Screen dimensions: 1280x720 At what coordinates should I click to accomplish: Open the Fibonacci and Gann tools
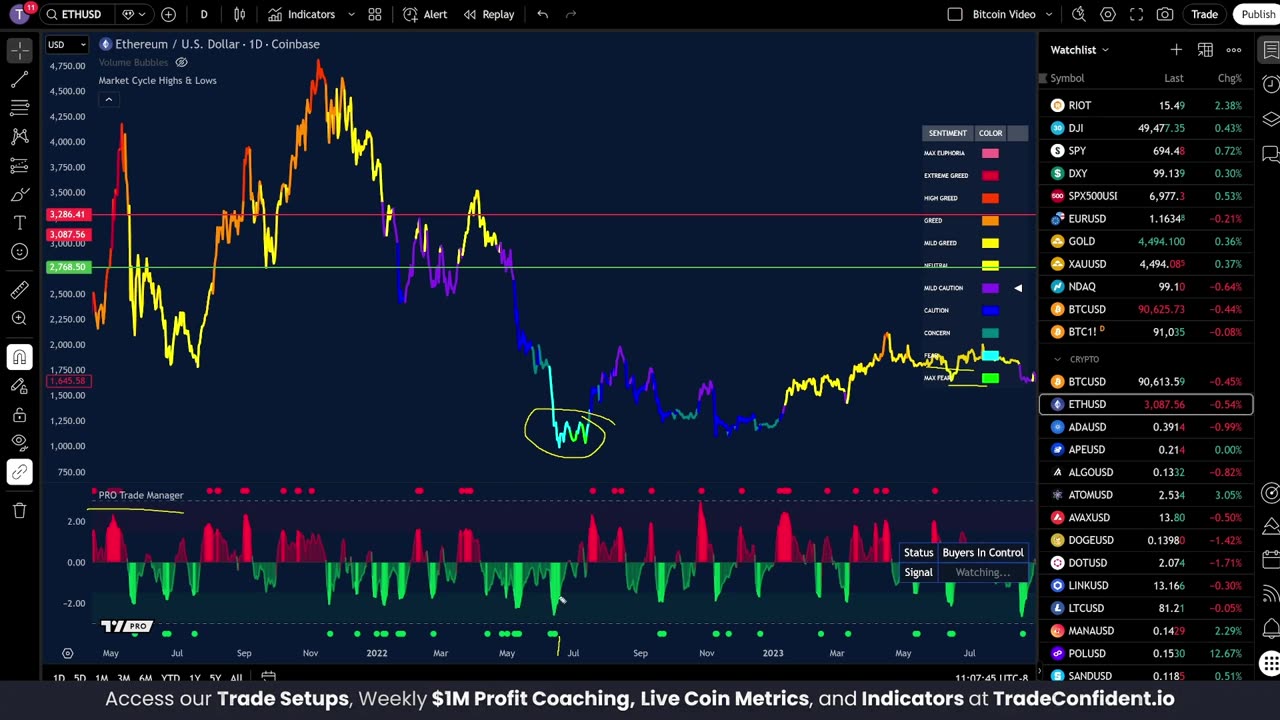pyautogui.click(x=19, y=108)
